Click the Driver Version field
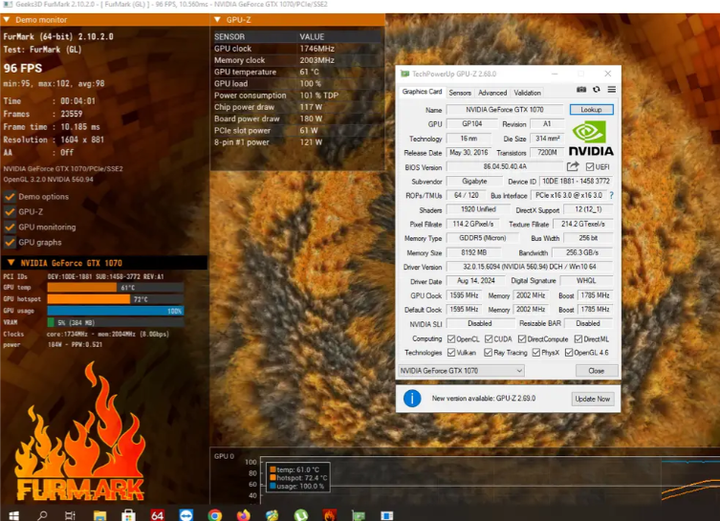 click(529, 267)
